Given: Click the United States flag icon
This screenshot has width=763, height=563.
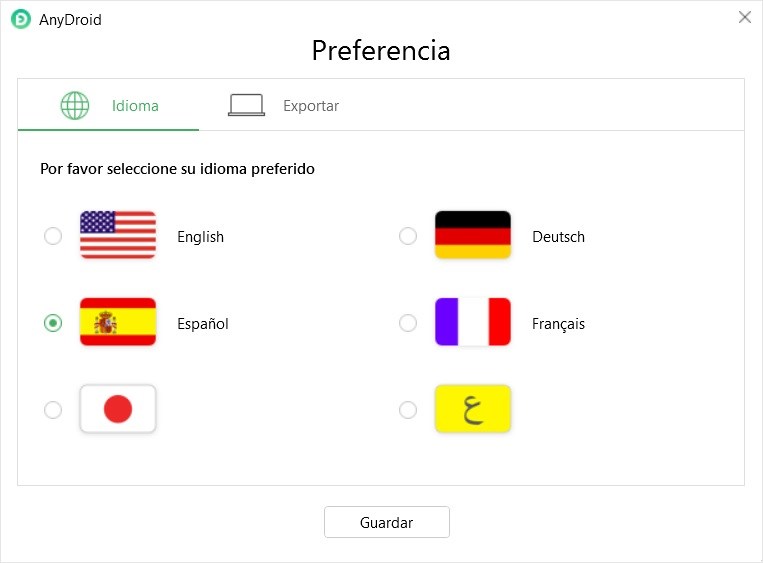Looking at the screenshot, I should (x=118, y=235).
